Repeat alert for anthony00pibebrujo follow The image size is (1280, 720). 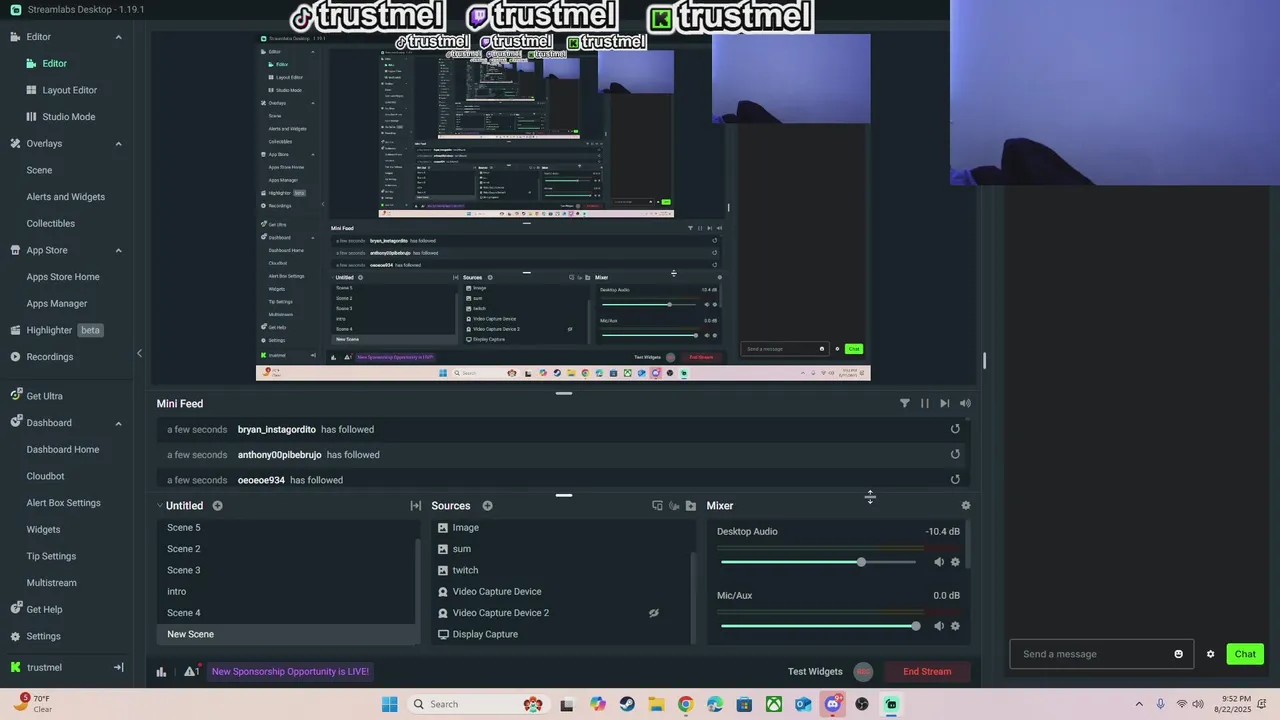coord(955,454)
